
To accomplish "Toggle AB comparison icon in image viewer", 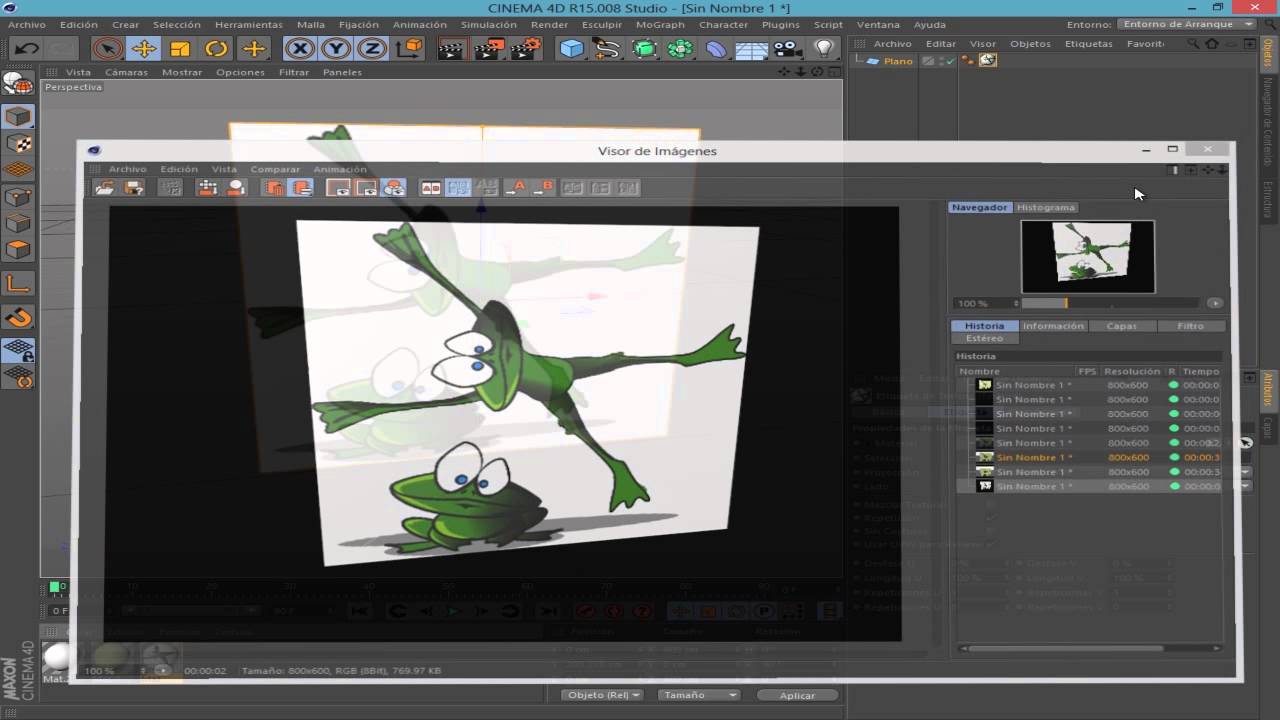I will [430, 187].
